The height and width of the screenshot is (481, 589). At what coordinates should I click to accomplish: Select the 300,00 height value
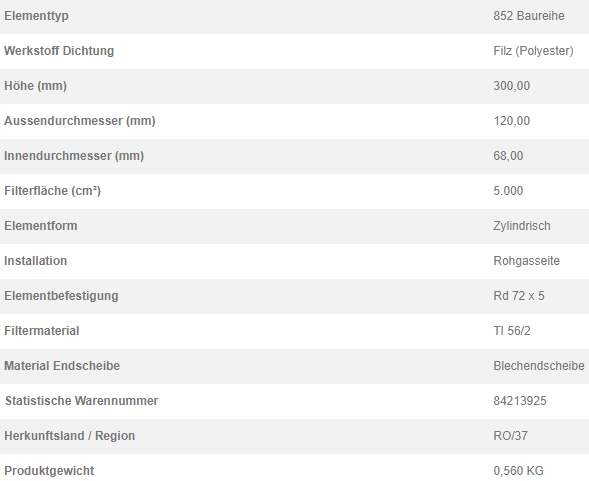(512, 86)
